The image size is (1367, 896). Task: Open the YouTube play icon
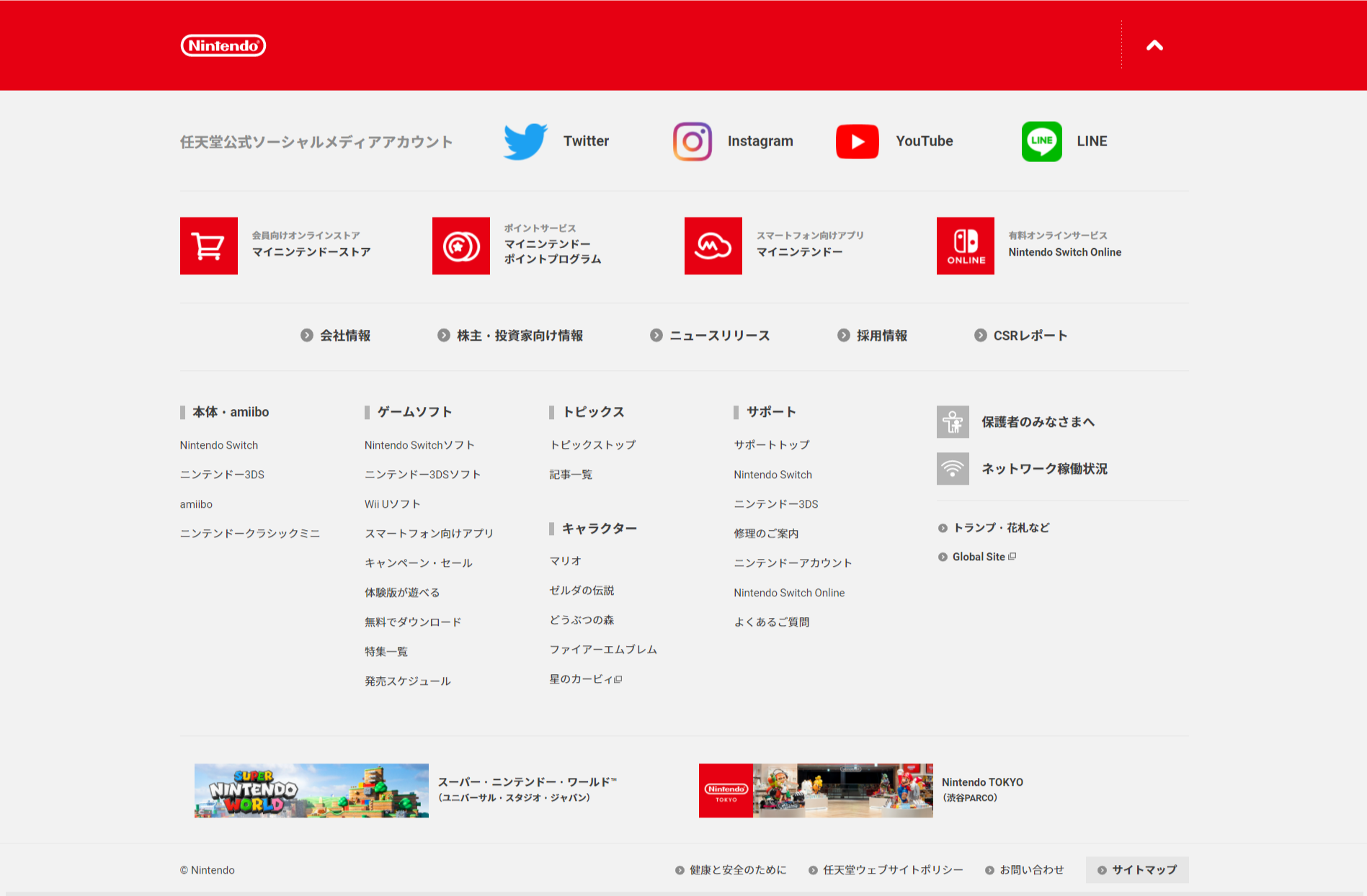point(858,141)
